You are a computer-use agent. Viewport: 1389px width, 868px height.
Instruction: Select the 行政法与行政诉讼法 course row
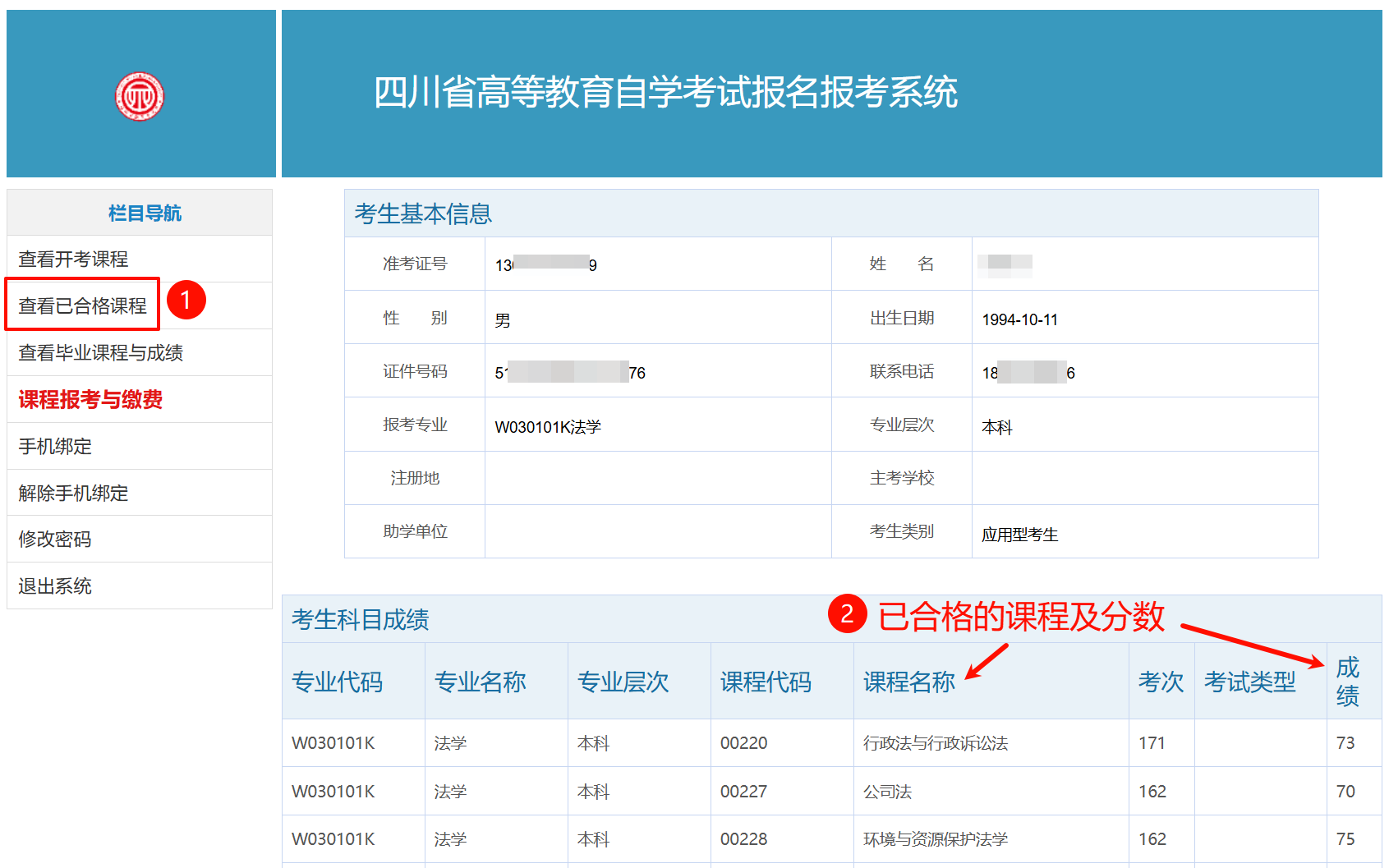pos(935,743)
